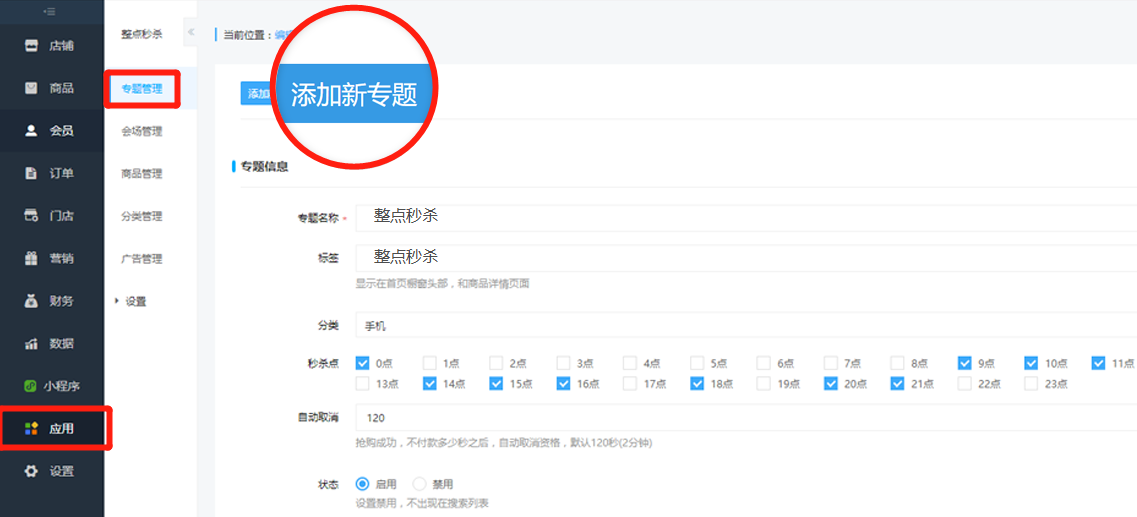Open 分类管理 in the submenu

click(x=142, y=216)
